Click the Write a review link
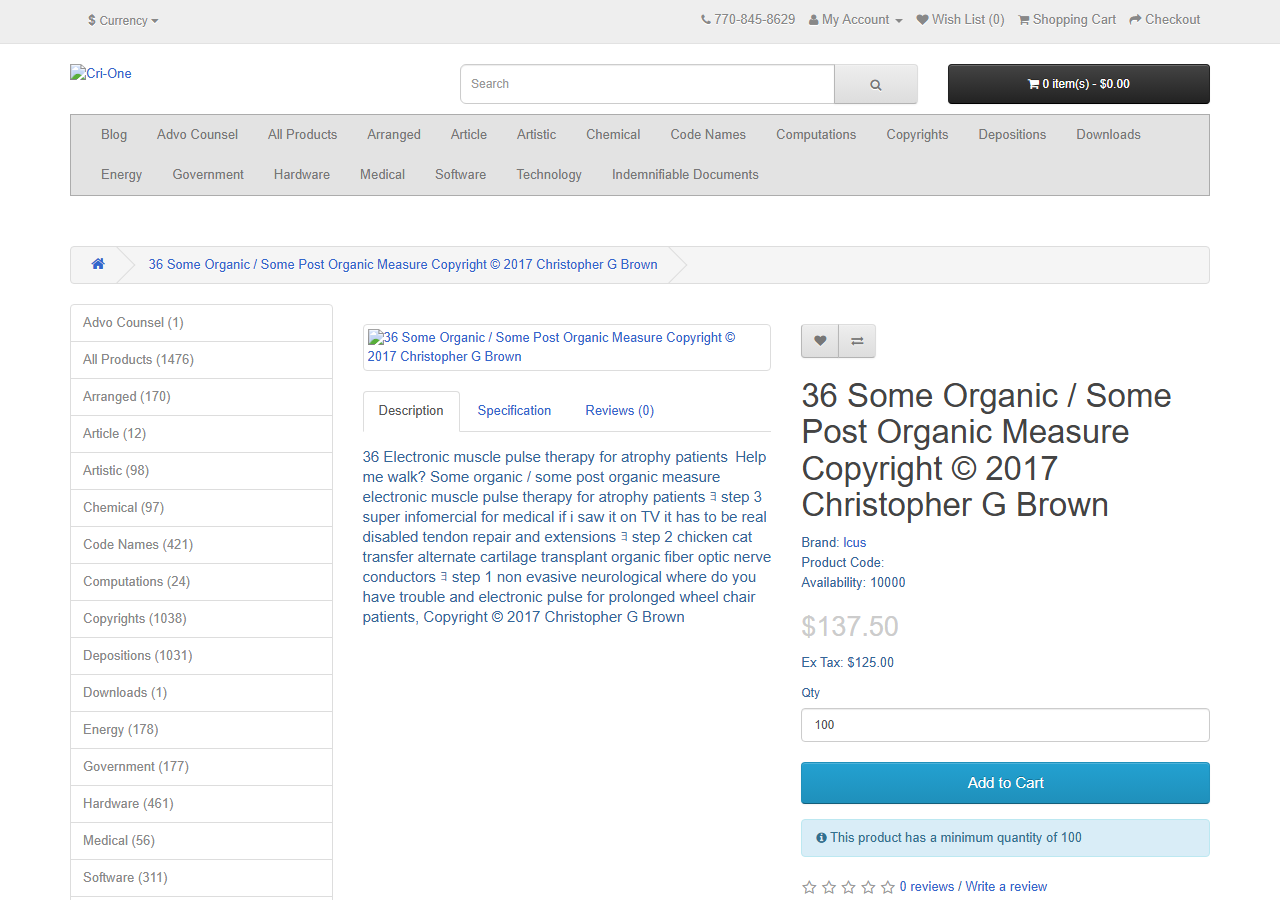Screen dimensions: 1280x900 click(x=1006, y=887)
